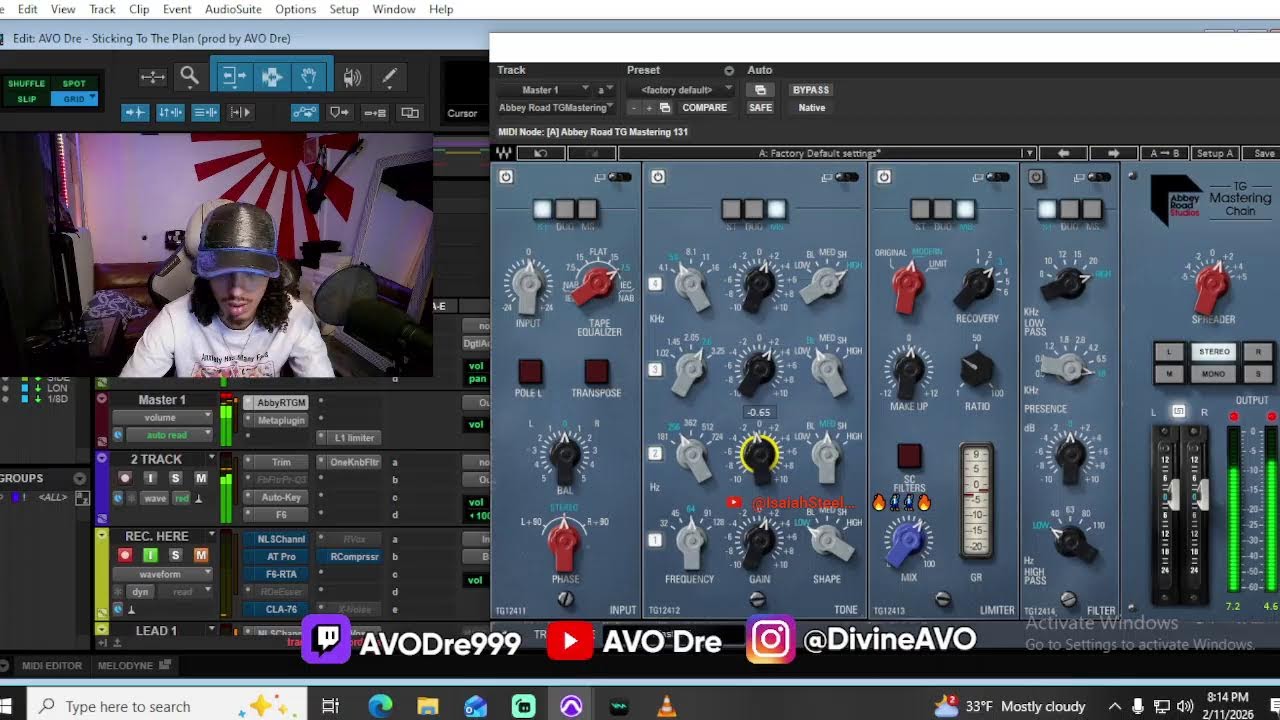Viewport: 1280px width, 720px height.
Task: Open the AudioSuite menu
Action: coord(233,9)
